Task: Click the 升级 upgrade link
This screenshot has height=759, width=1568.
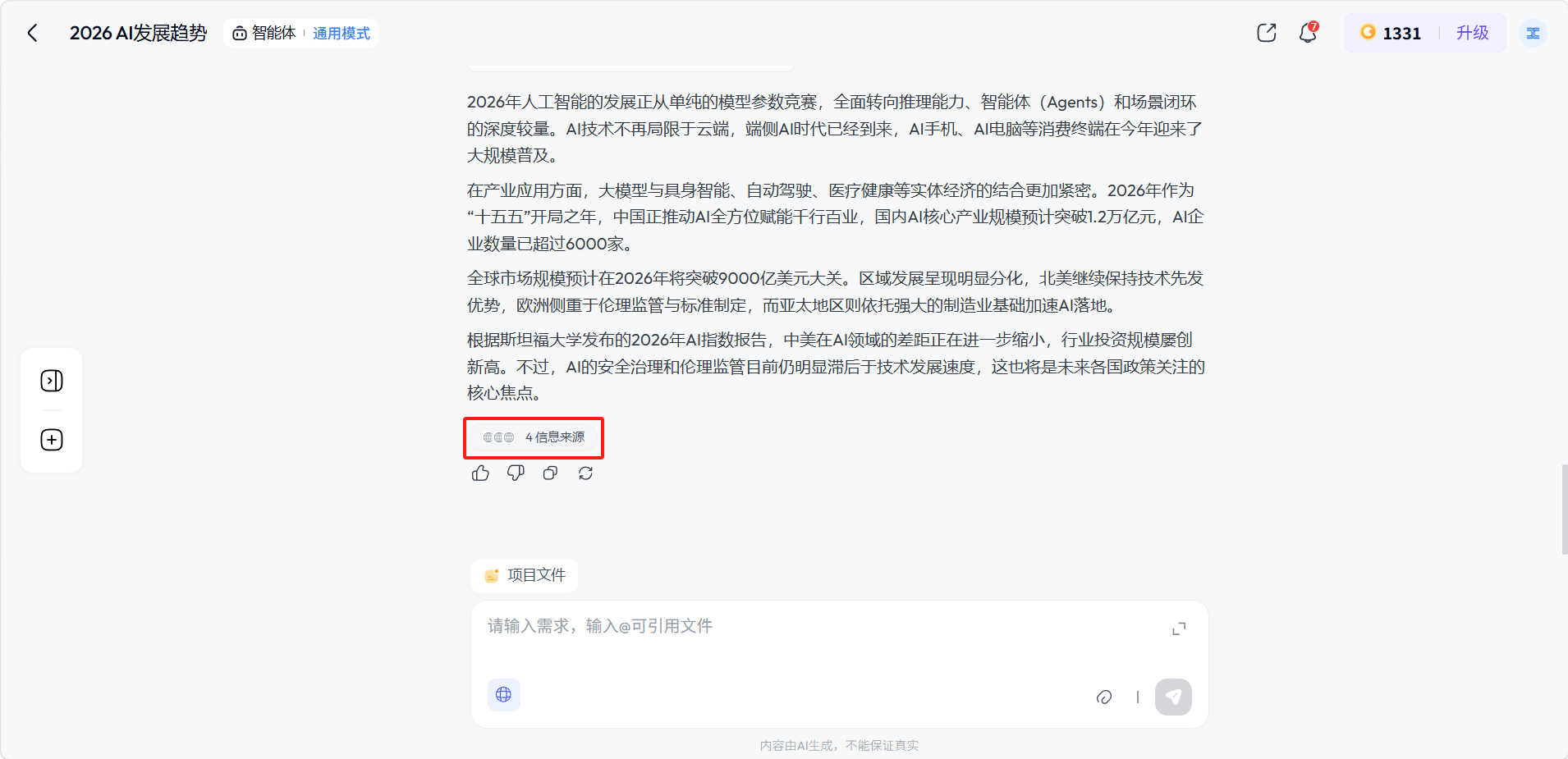Action: click(1472, 33)
